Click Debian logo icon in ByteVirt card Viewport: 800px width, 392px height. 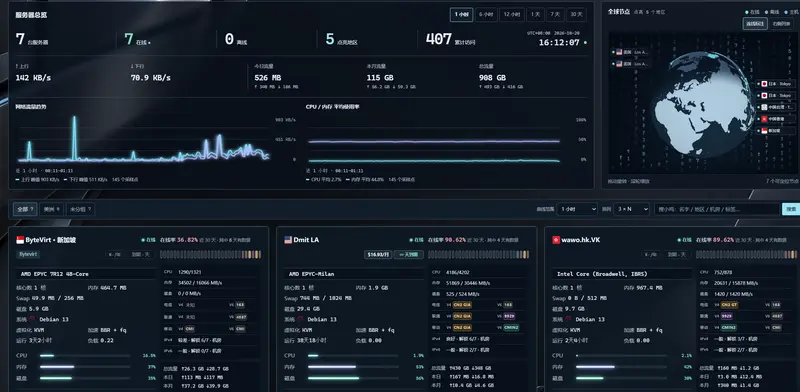32,319
